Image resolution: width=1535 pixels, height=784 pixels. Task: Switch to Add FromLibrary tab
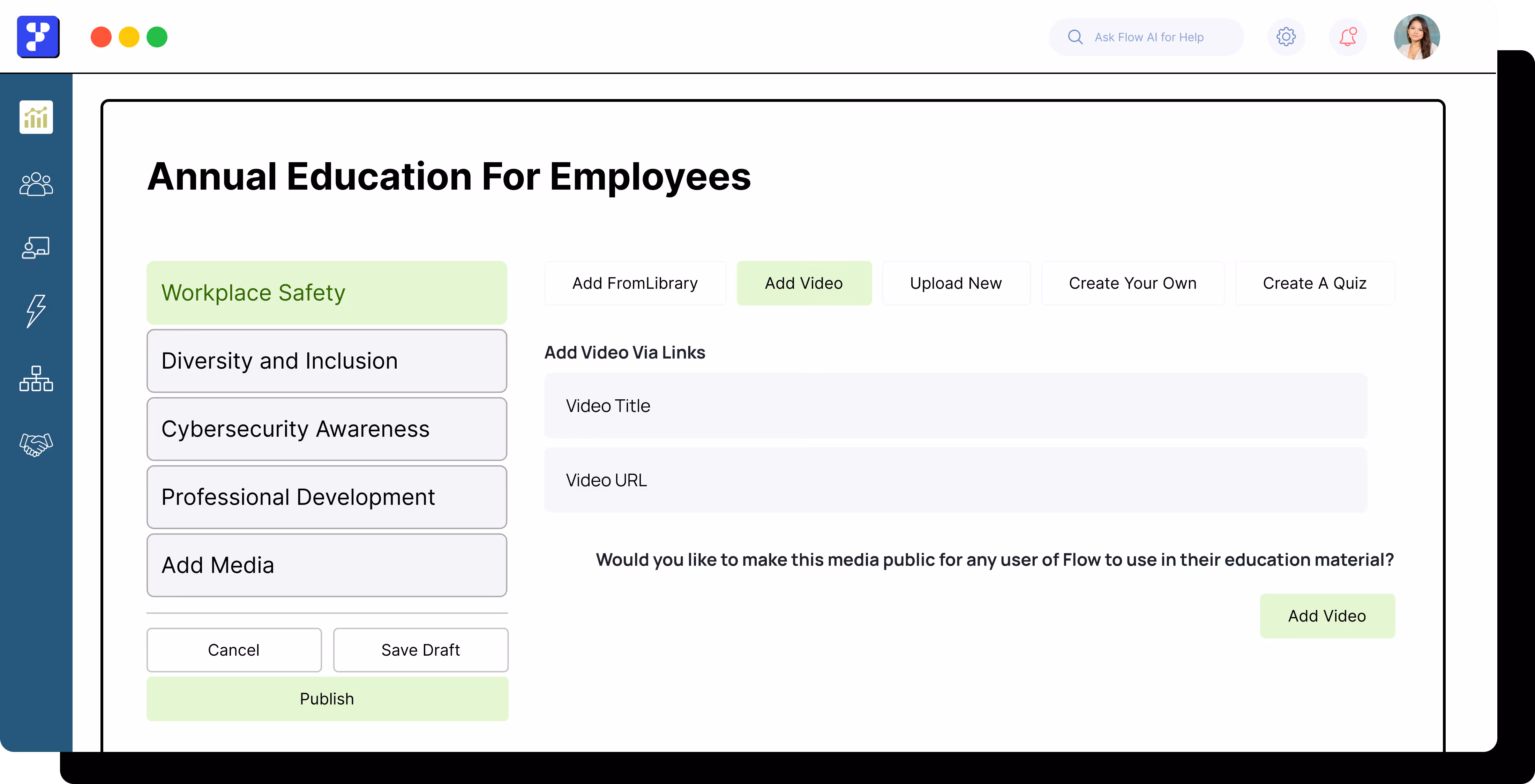(635, 283)
